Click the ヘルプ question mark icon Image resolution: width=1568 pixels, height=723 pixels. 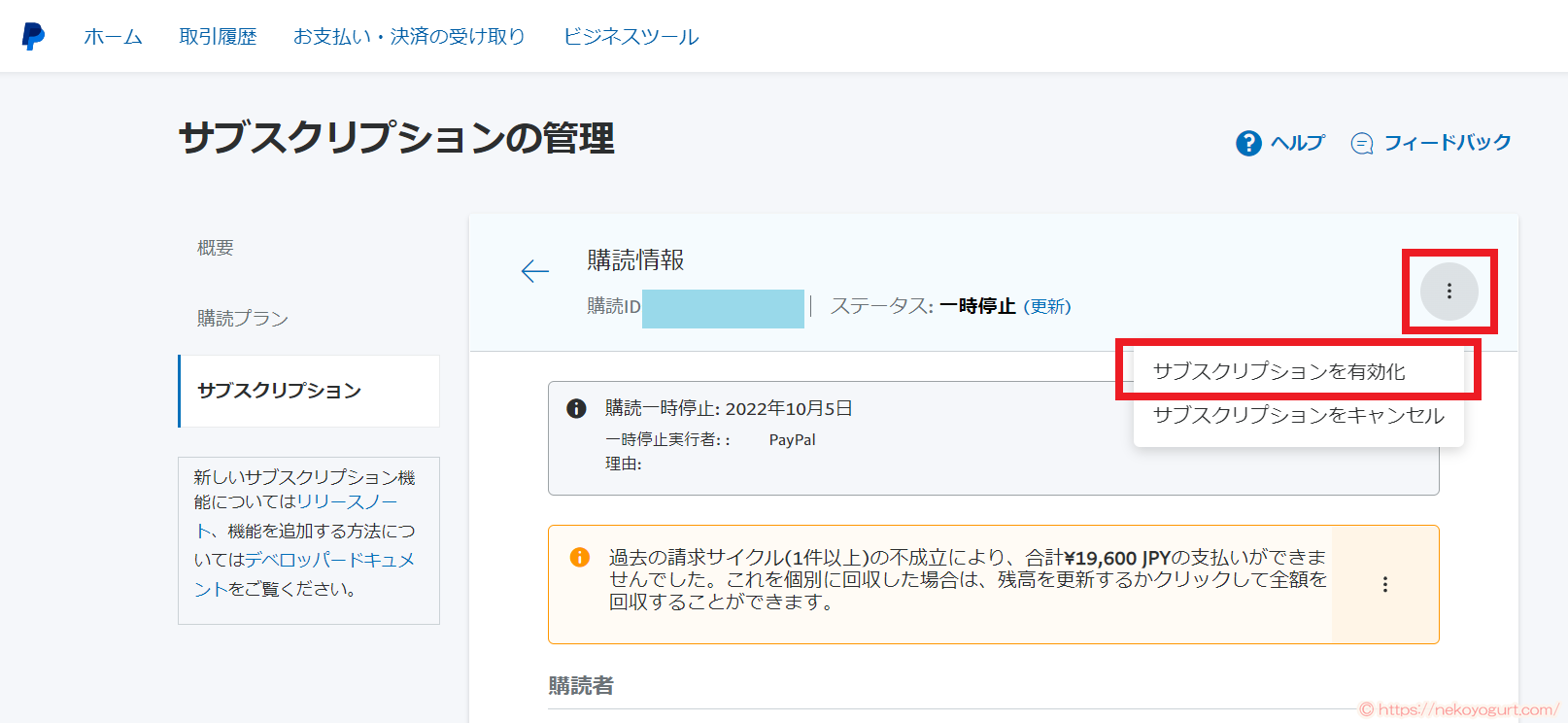pos(1248,143)
